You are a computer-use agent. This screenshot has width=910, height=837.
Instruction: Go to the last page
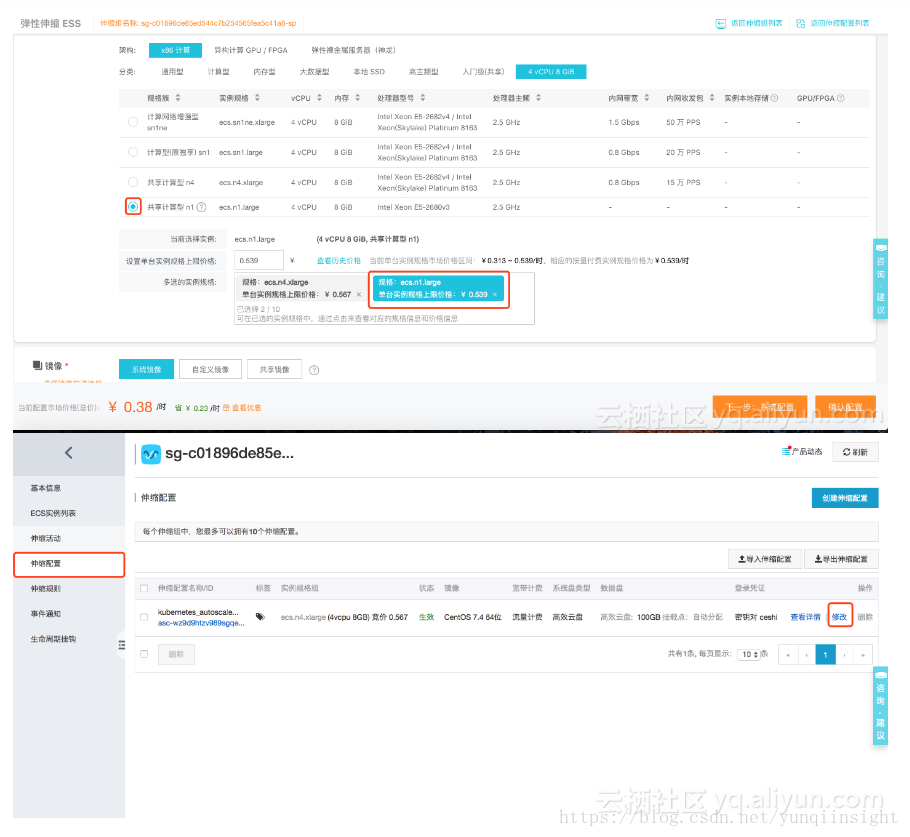863,655
